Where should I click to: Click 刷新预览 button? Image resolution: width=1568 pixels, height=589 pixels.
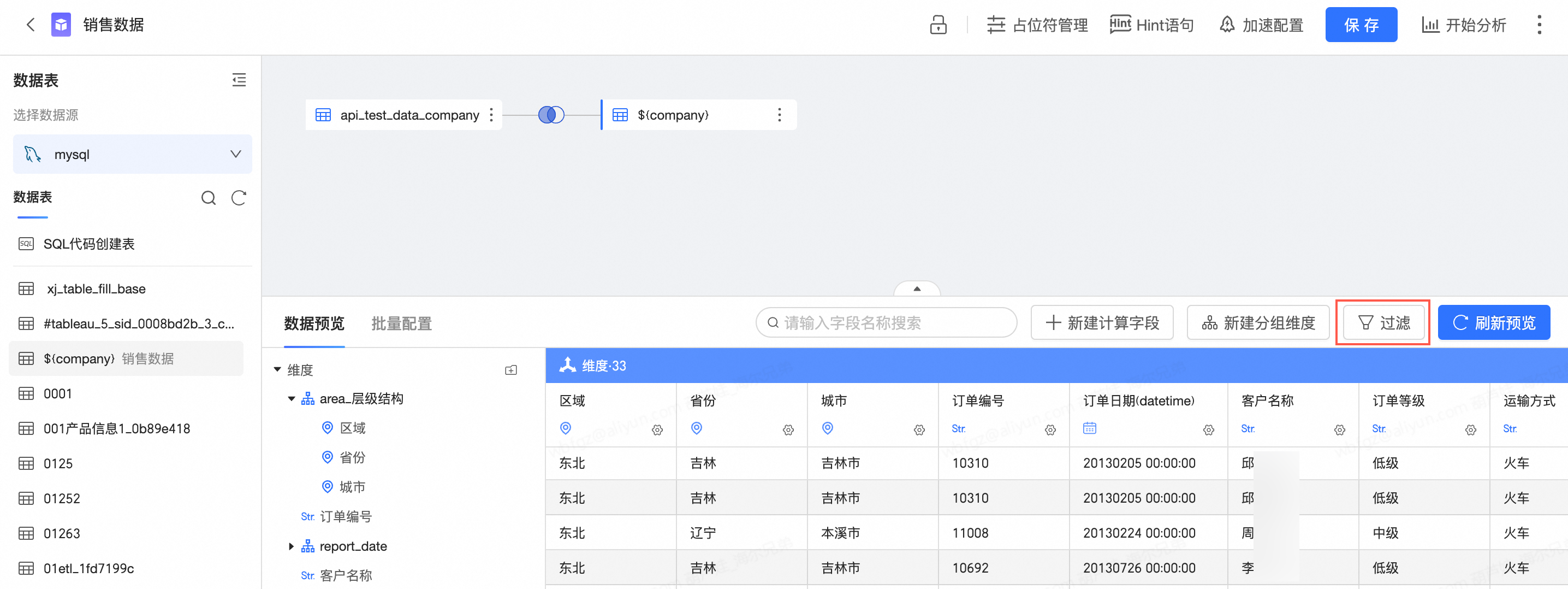point(1494,322)
